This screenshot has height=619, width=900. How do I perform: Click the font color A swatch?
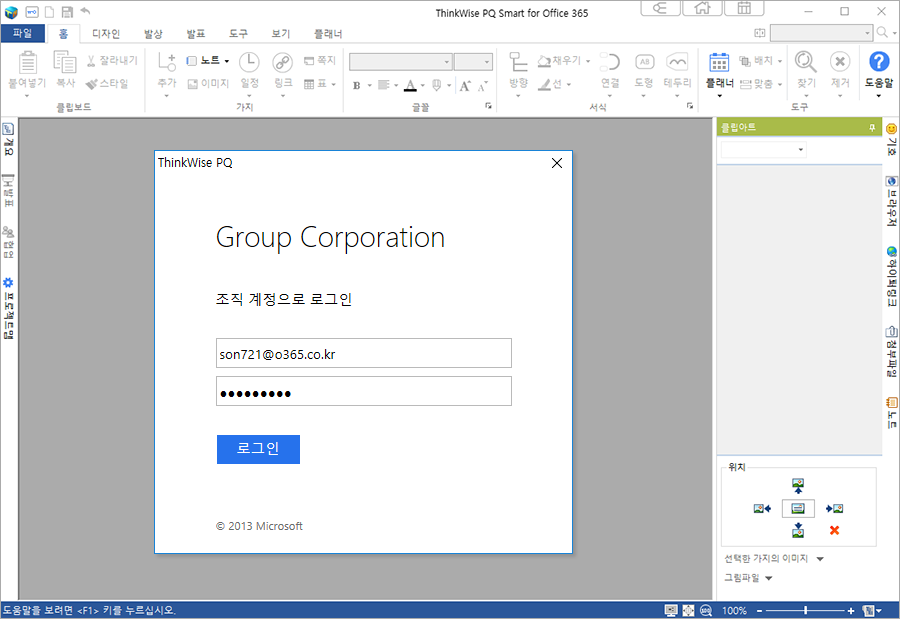tap(410, 86)
